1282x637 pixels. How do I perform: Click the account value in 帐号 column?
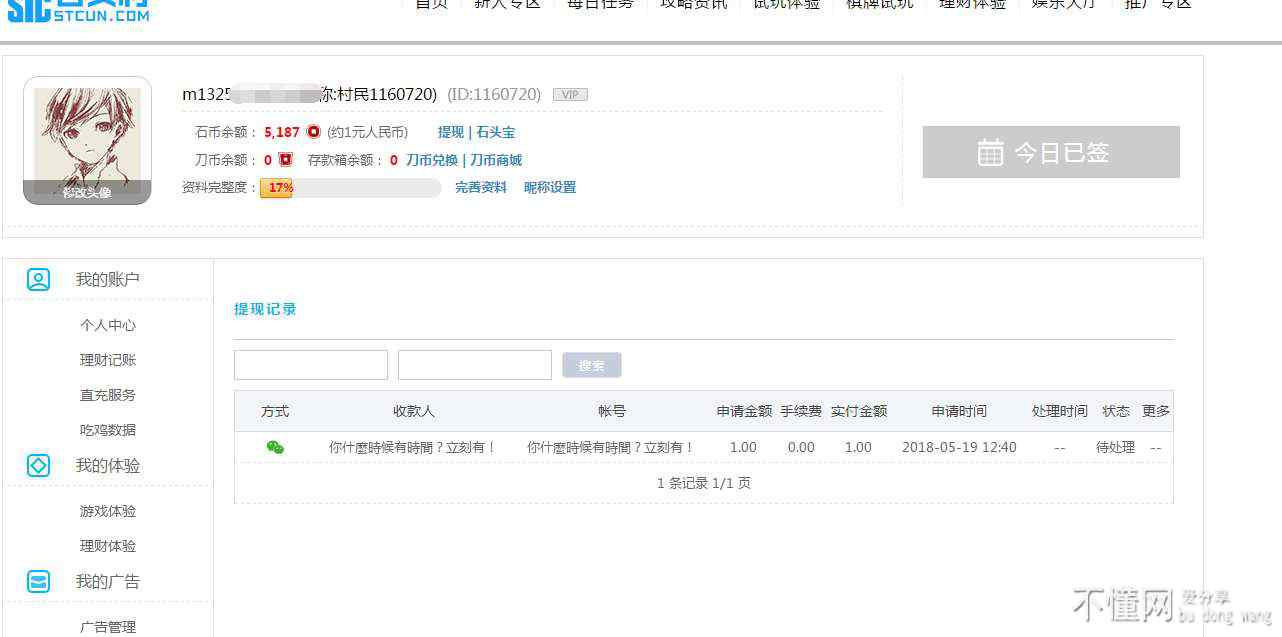tap(611, 447)
